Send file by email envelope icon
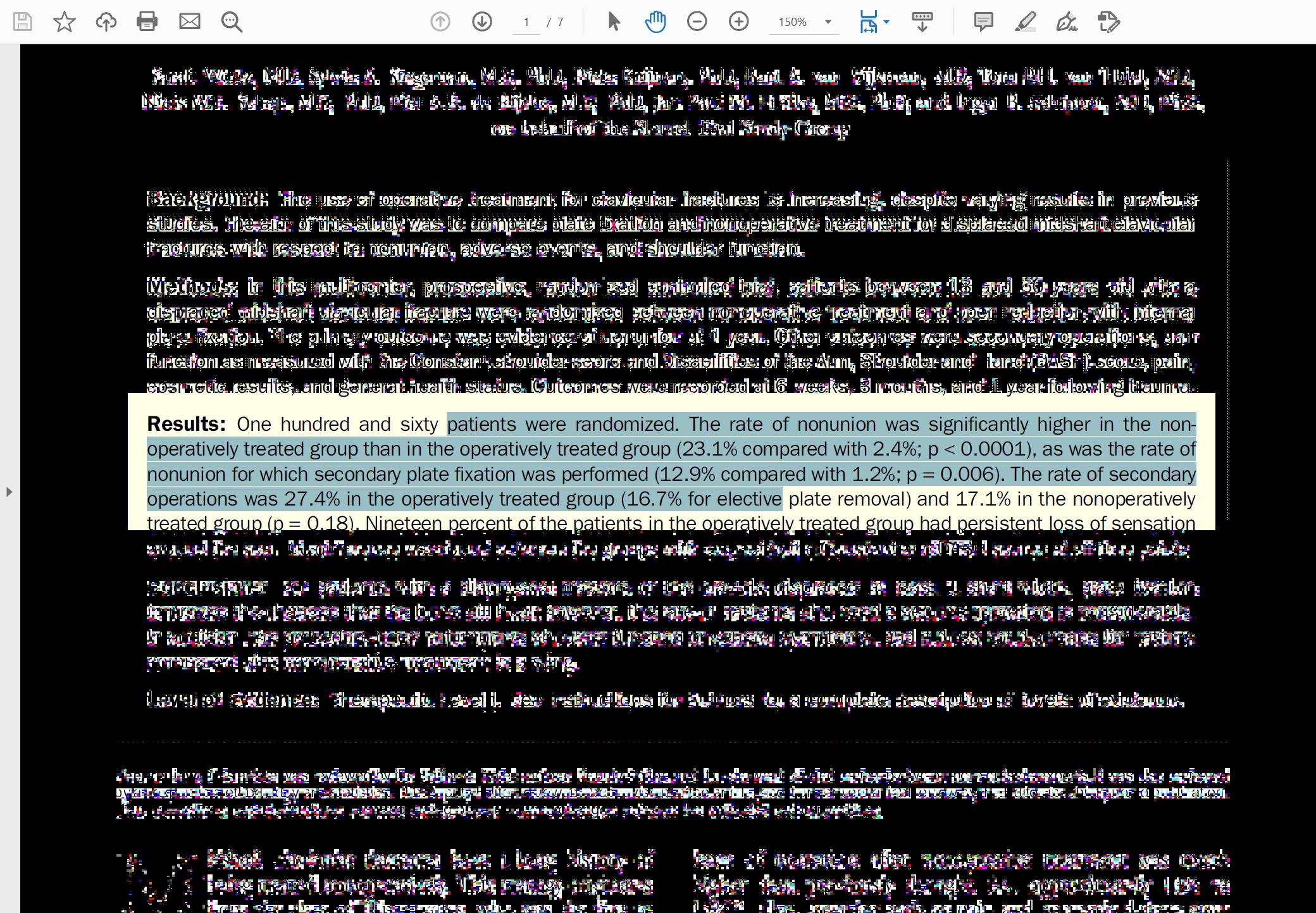Image resolution: width=1316 pixels, height=913 pixels. coord(189,22)
